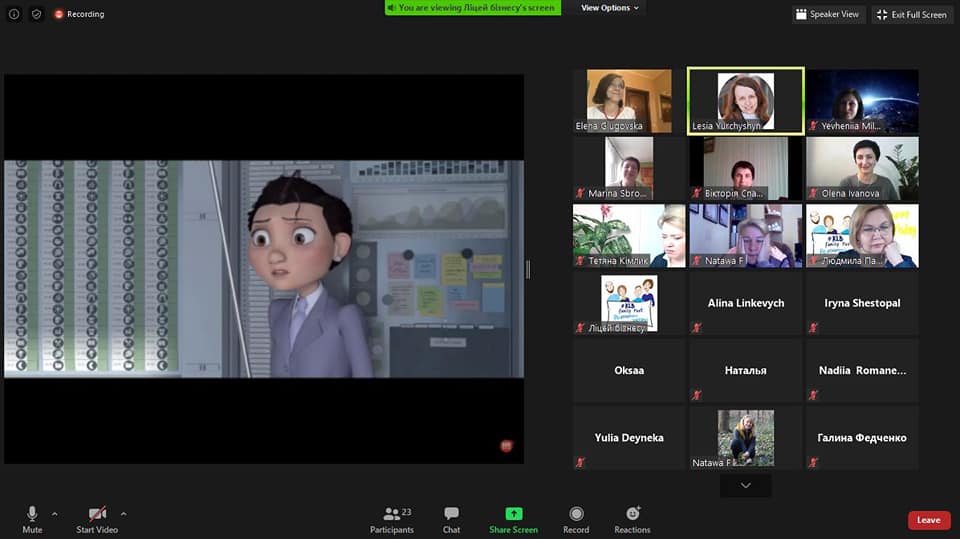Open Reactions menu
The image size is (960, 539).
tap(632, 519)
